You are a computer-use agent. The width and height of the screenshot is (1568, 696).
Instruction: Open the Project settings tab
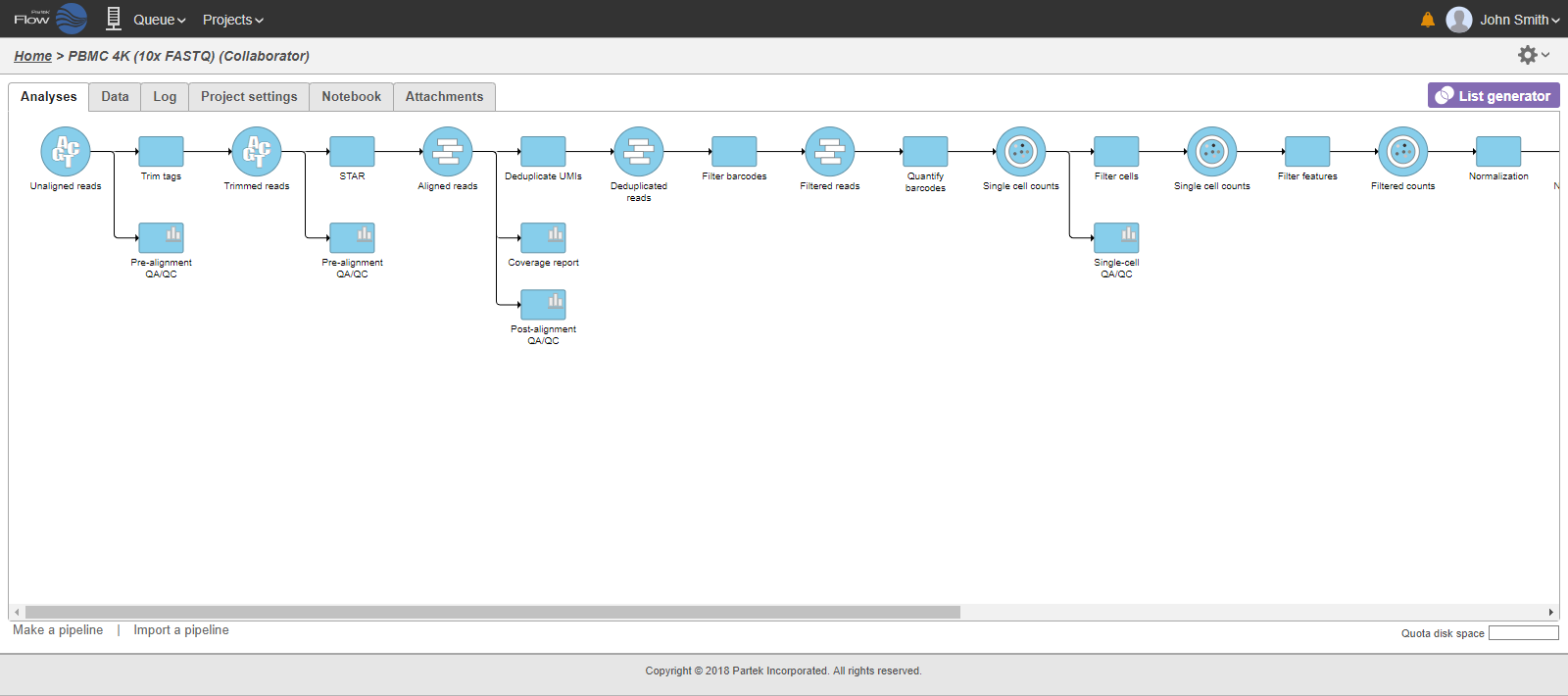point(249,97)
